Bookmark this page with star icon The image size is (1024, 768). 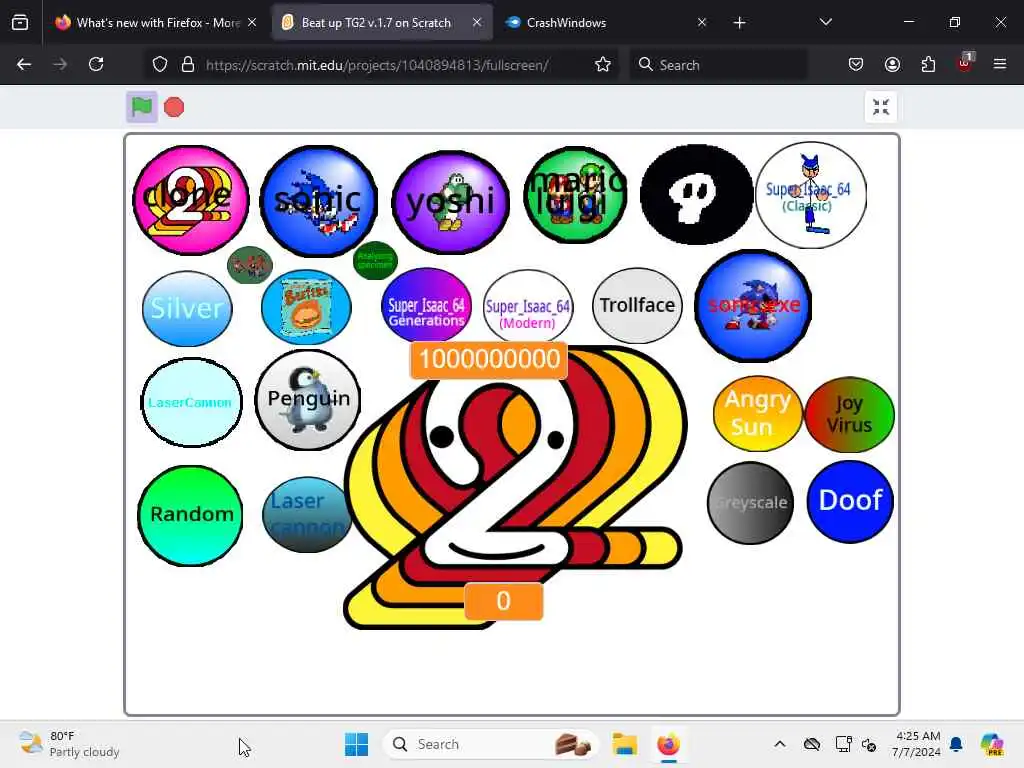point(603,64)
